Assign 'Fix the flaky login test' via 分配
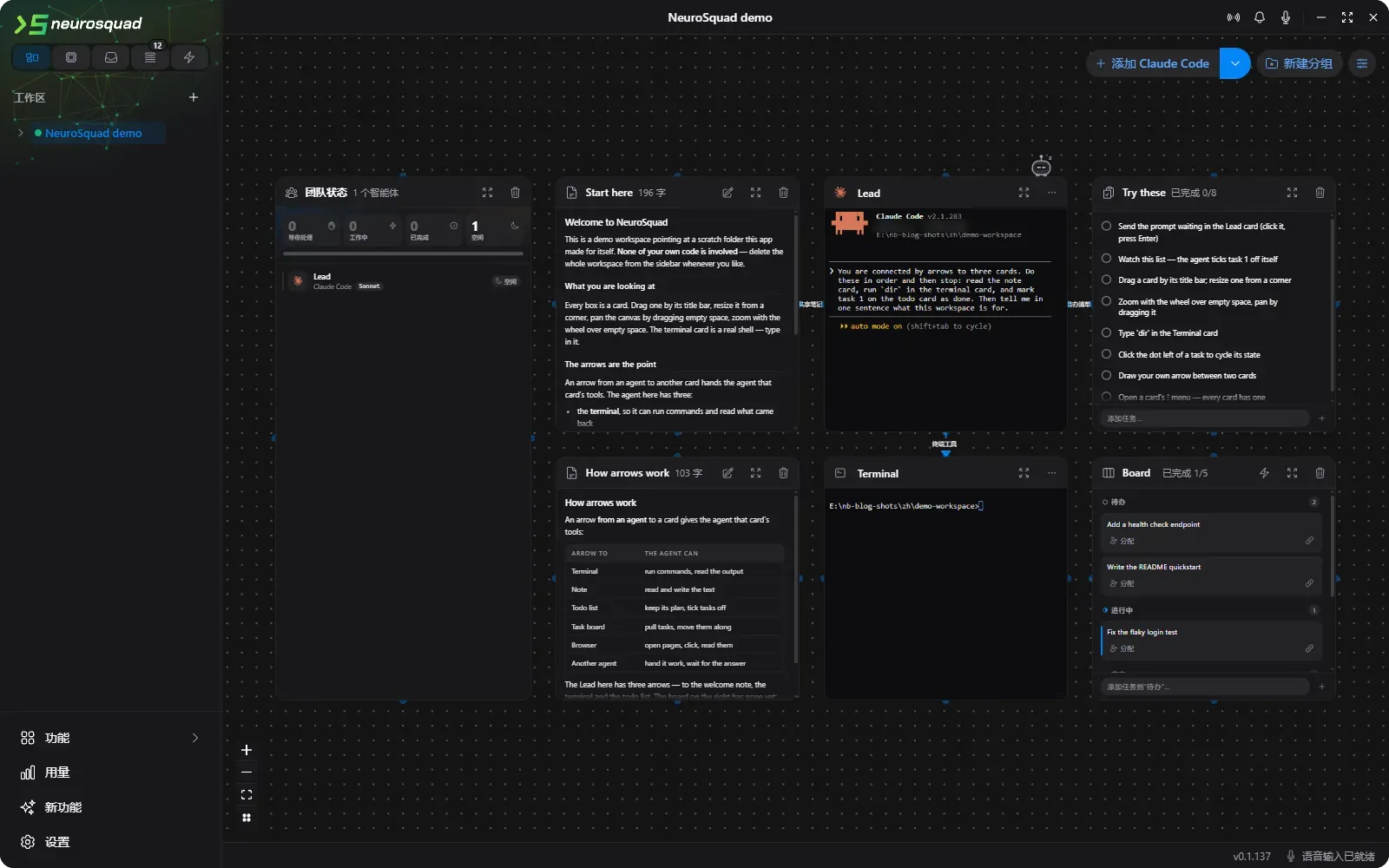The image size is (1389, 868). tap(1122, 648)
